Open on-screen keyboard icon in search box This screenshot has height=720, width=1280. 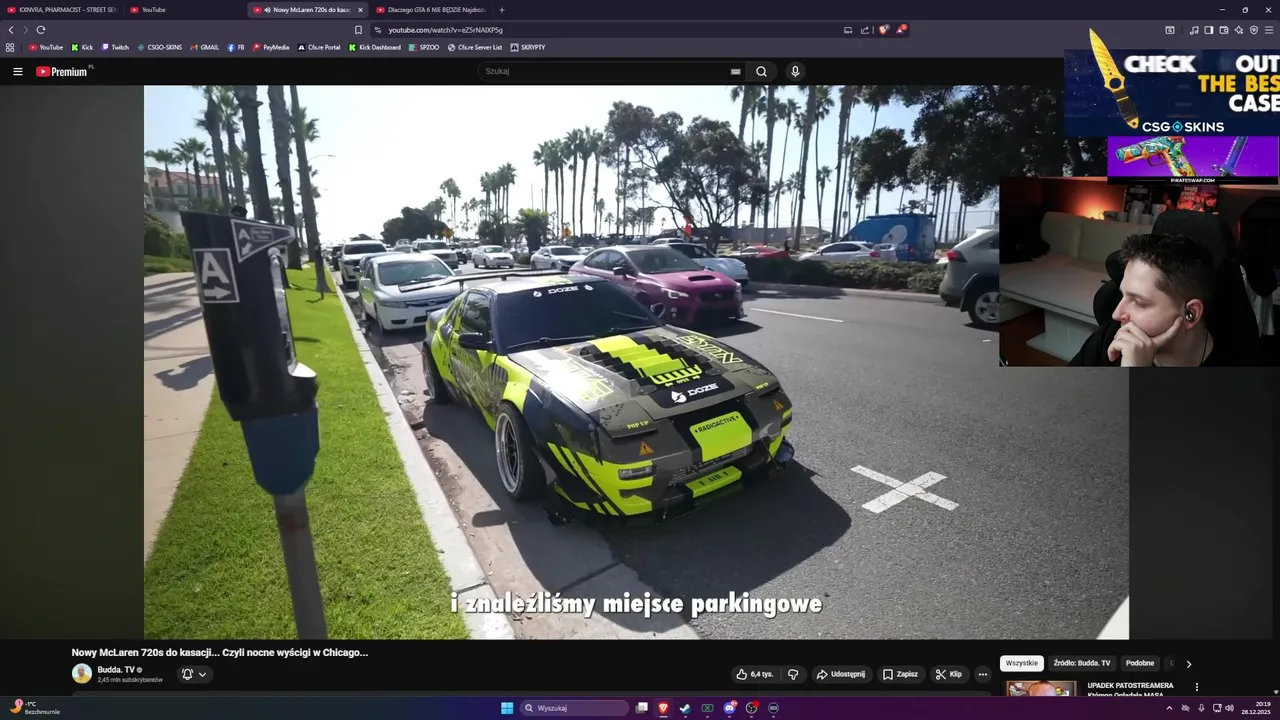tap(735, 72)
